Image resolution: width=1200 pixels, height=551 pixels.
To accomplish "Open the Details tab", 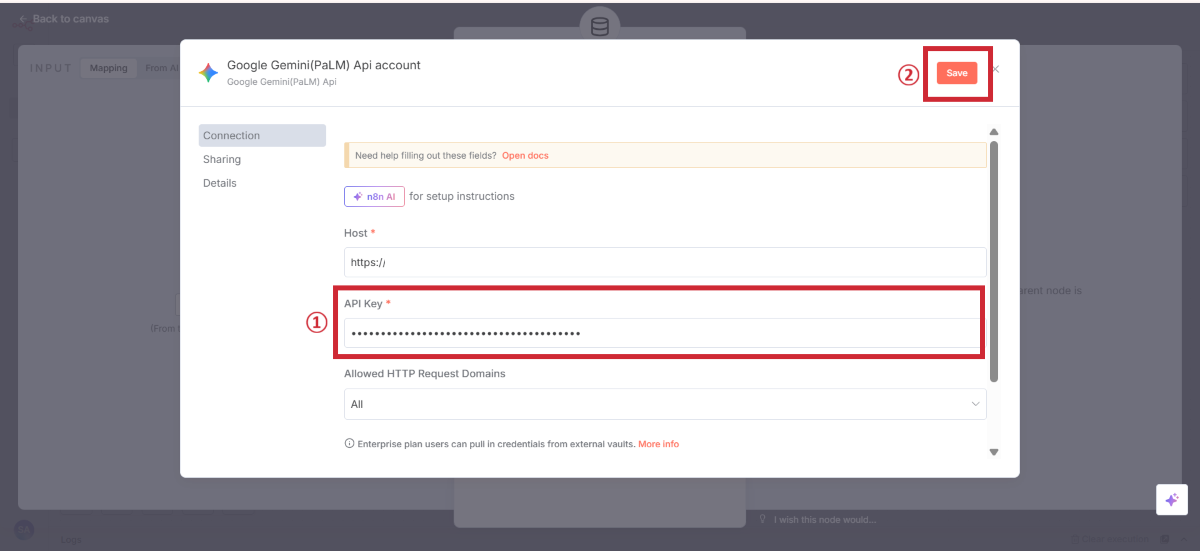I will coord(220,184).
